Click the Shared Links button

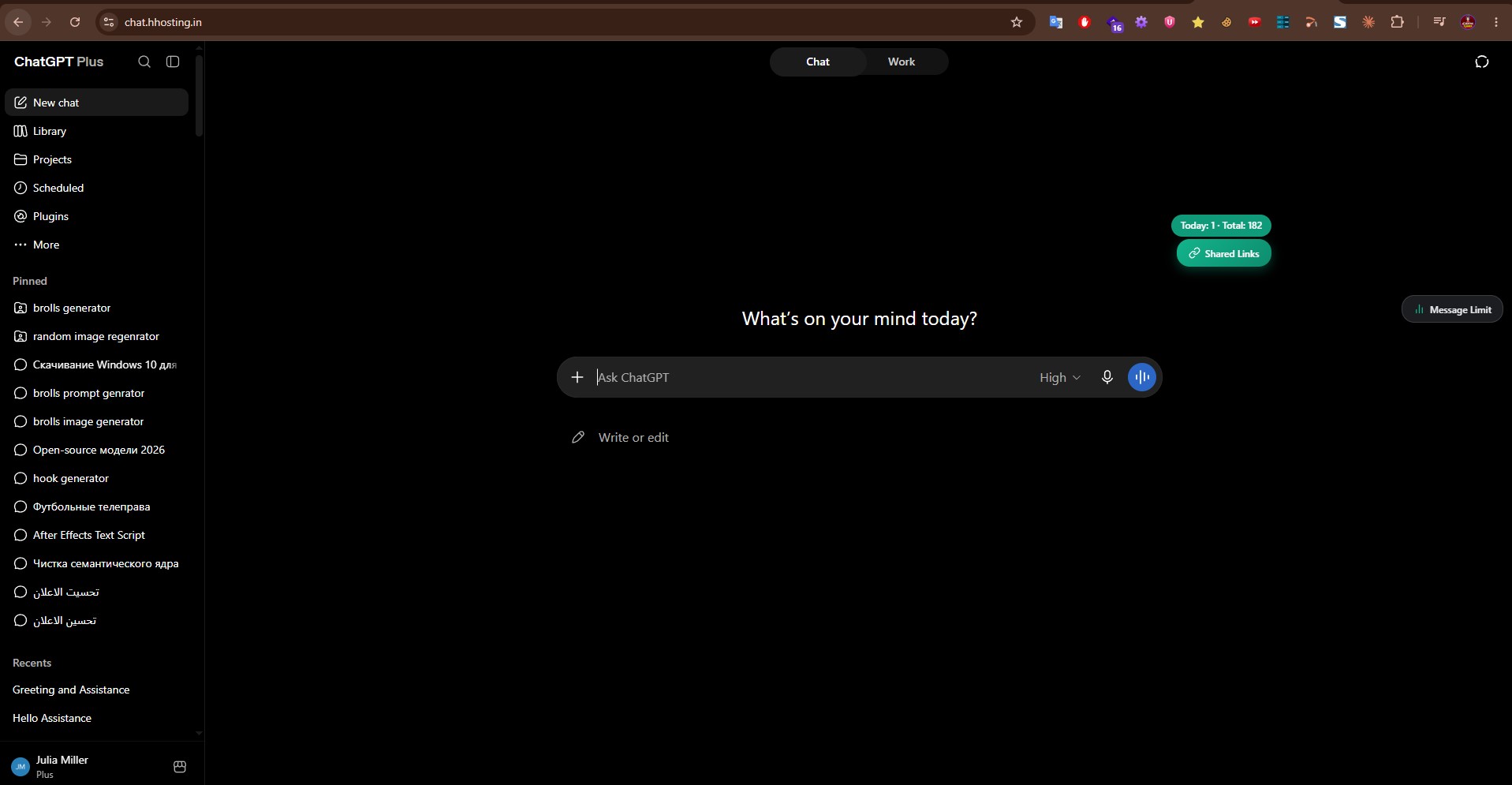(x=1224, y=253)
